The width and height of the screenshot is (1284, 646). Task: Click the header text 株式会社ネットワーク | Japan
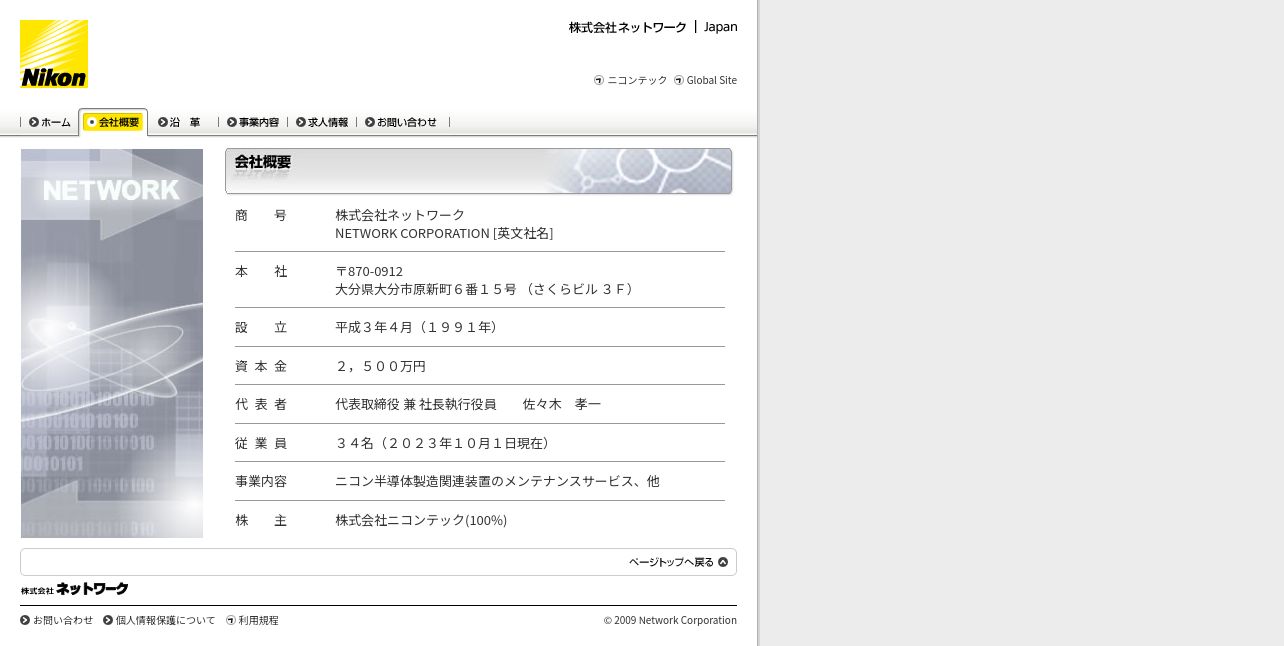click(x=653, y=27)
